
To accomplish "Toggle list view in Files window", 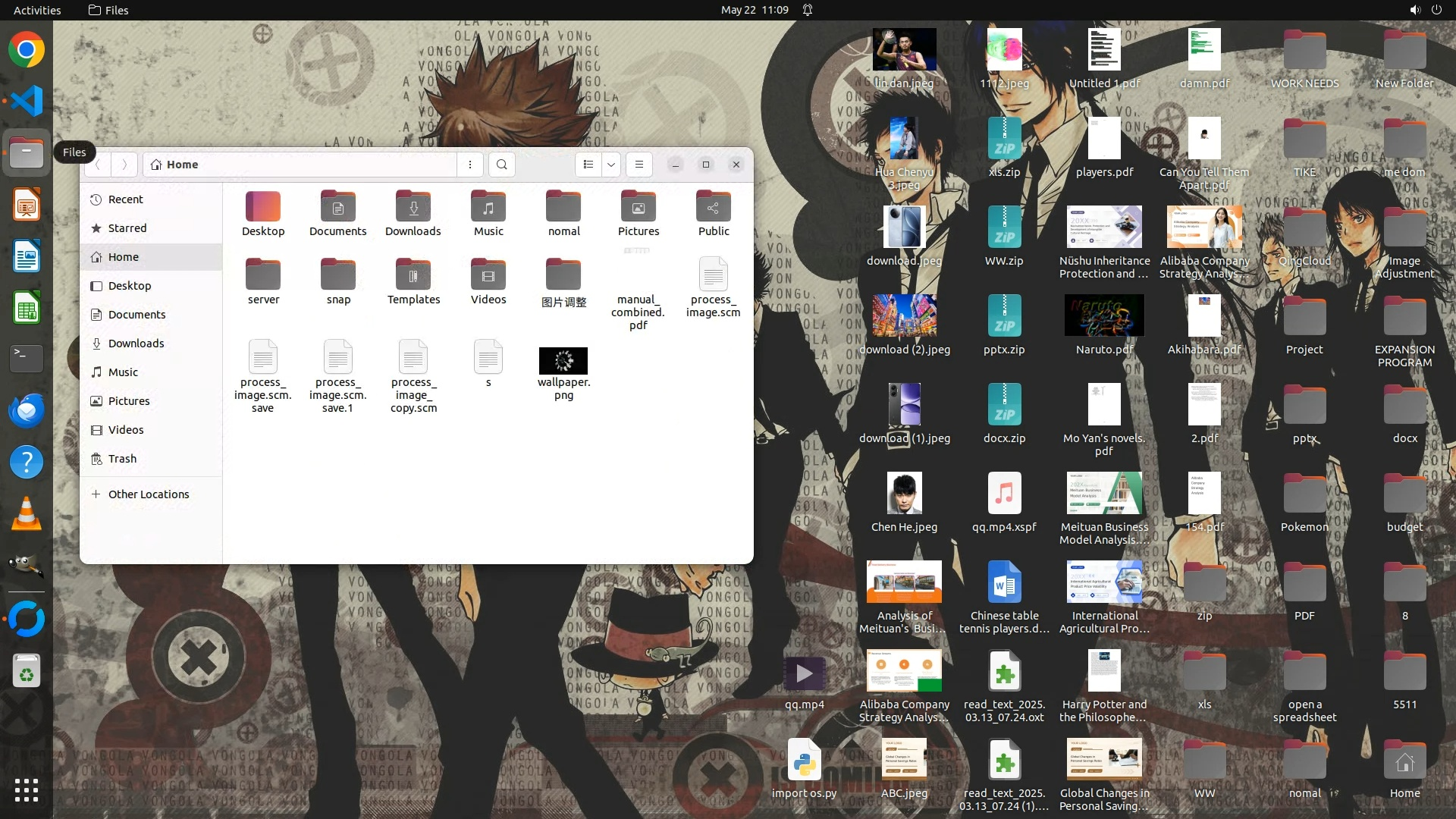I will [x=588, y=165].
